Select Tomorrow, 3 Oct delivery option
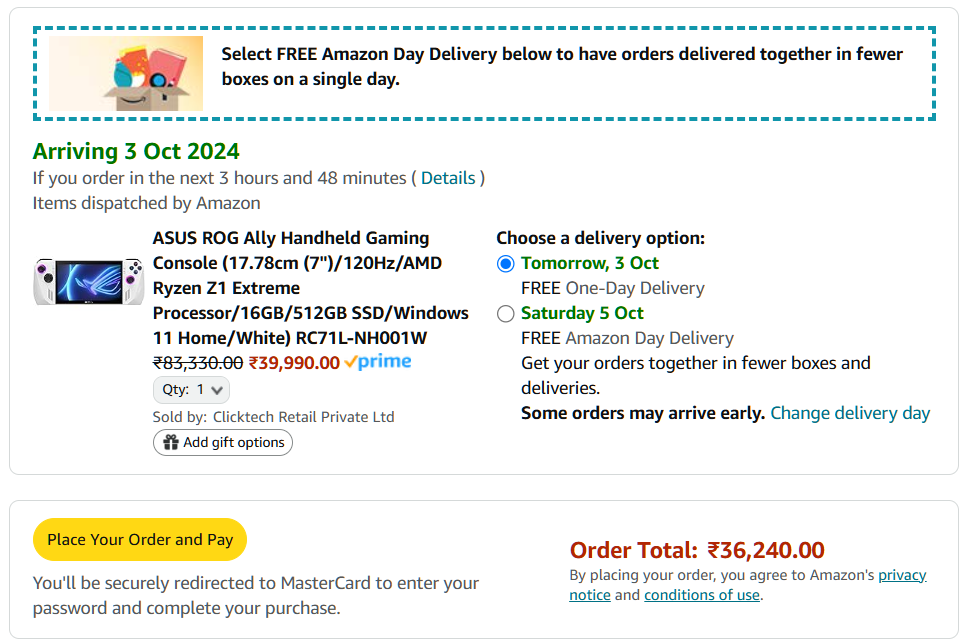Screen dimensions: 967x643 point(505,264)
